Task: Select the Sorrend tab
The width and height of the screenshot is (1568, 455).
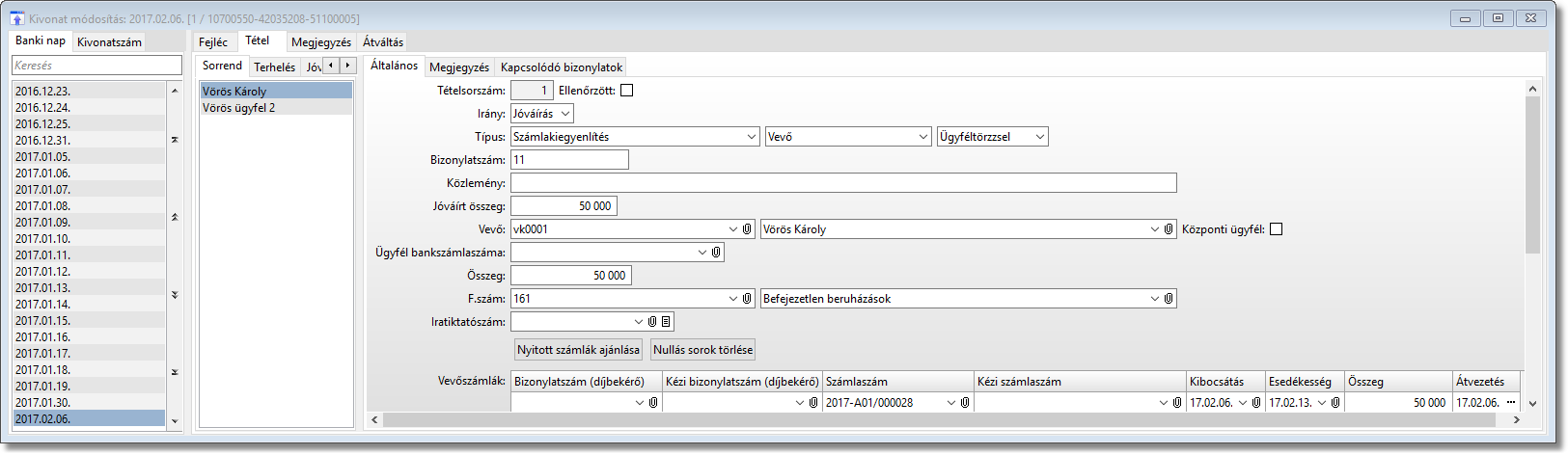Action: click(222, 66)
